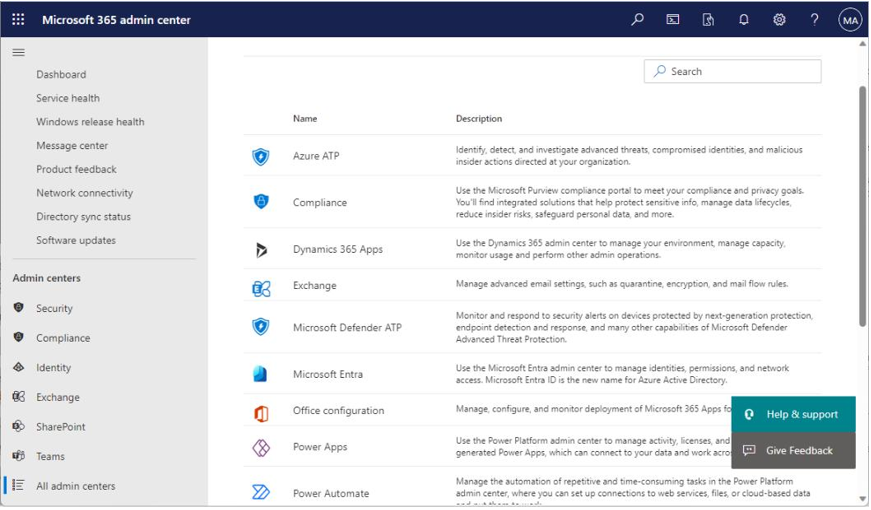Click the Description column header
The height and width of the screenshot is (510, 871).
tap(479, 118)
